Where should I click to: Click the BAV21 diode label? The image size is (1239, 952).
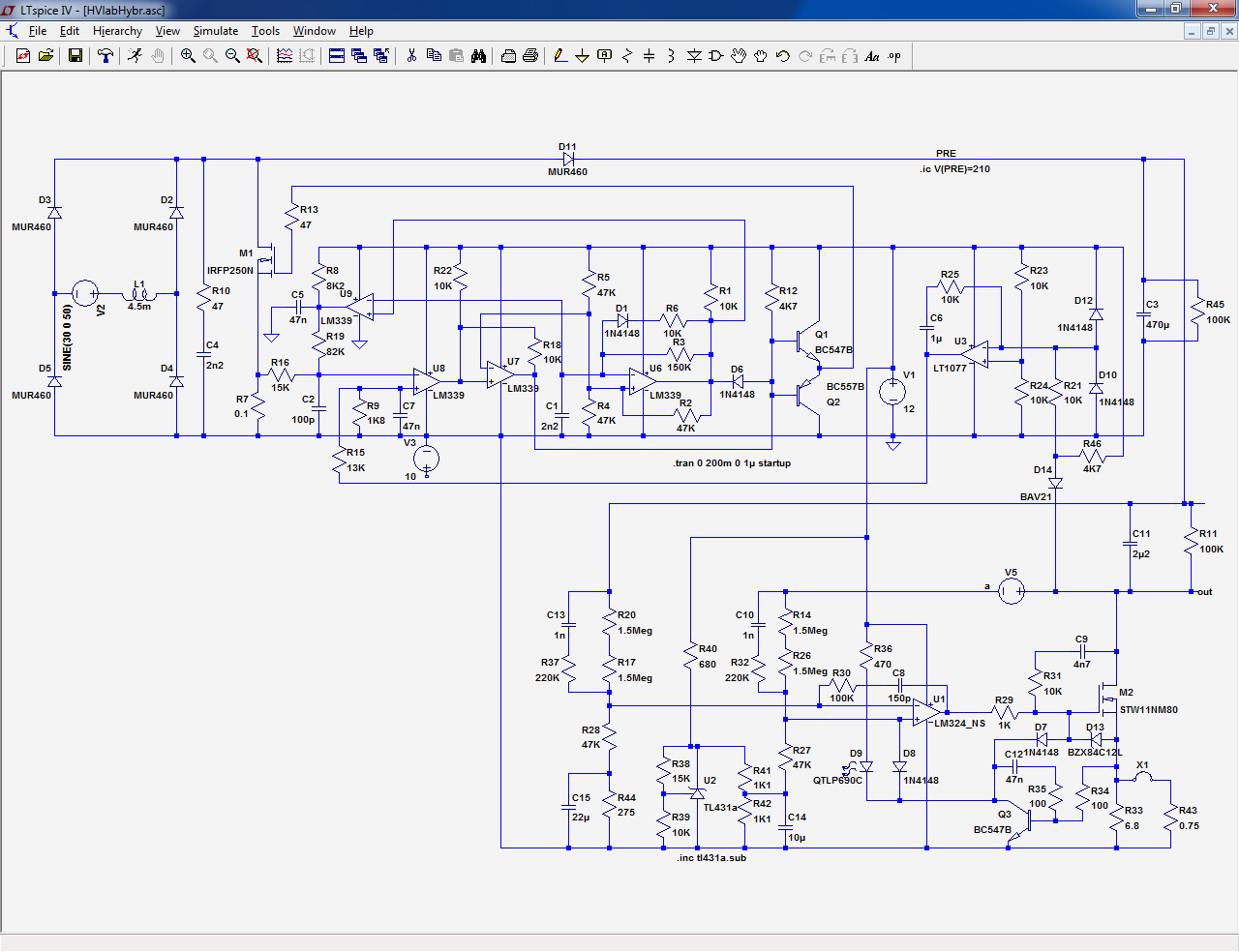coord(1036,497)
